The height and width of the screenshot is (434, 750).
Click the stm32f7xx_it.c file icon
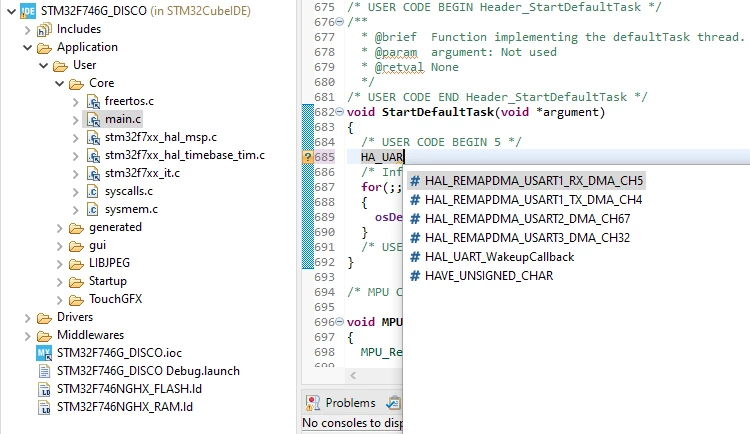click(93, 174)
